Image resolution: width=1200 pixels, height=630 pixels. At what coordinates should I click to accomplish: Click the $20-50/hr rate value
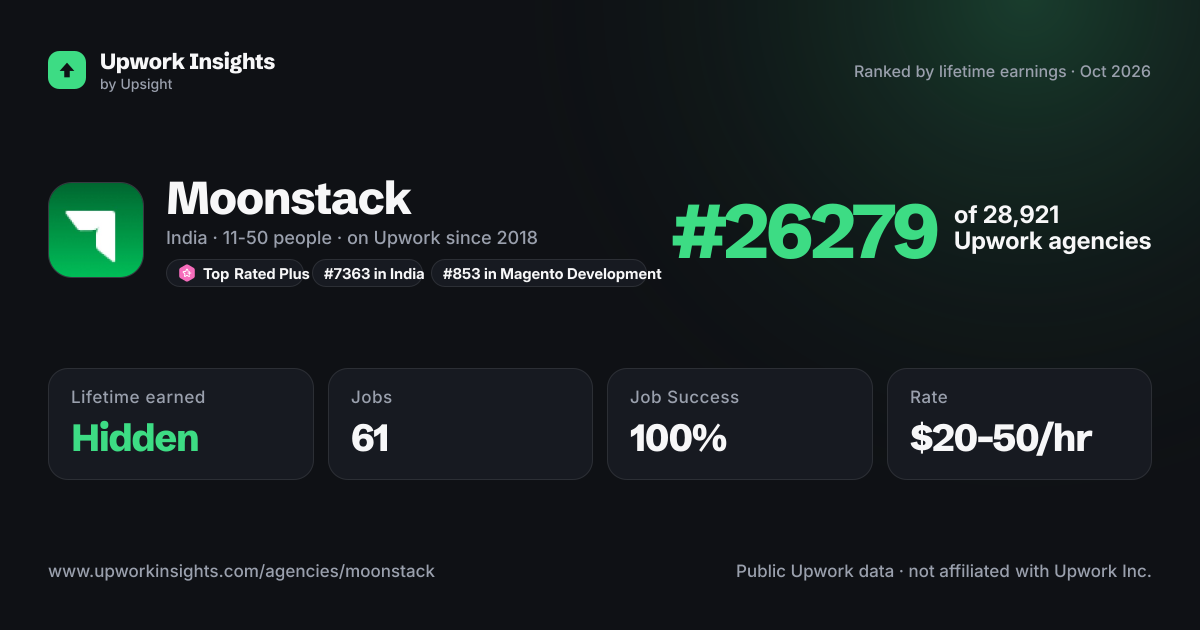point(1001,438)
